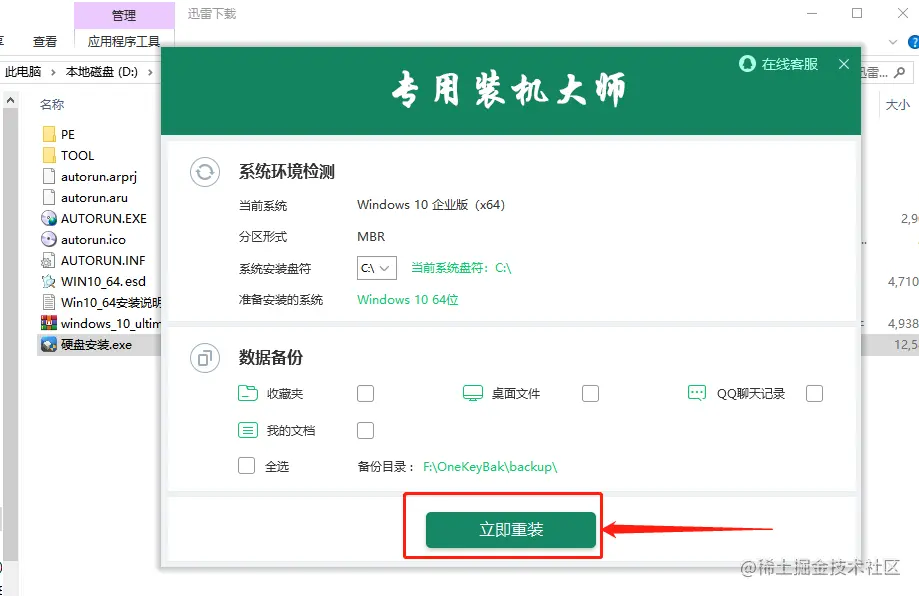Click the 桌面文件 monitor icon

(x=472, y=393)
